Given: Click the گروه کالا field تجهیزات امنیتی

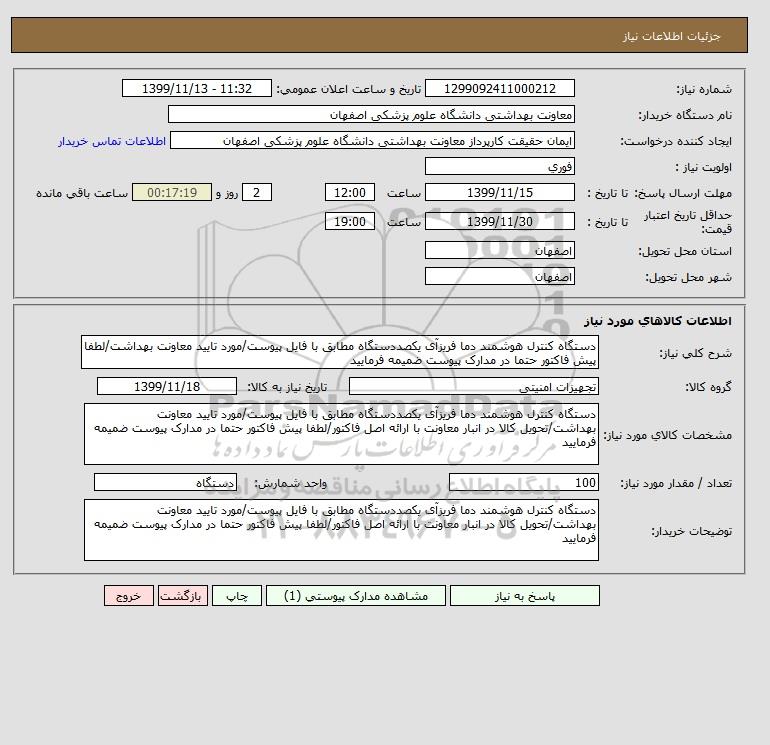Looking at the screenshot, I should tap(473, 386).
